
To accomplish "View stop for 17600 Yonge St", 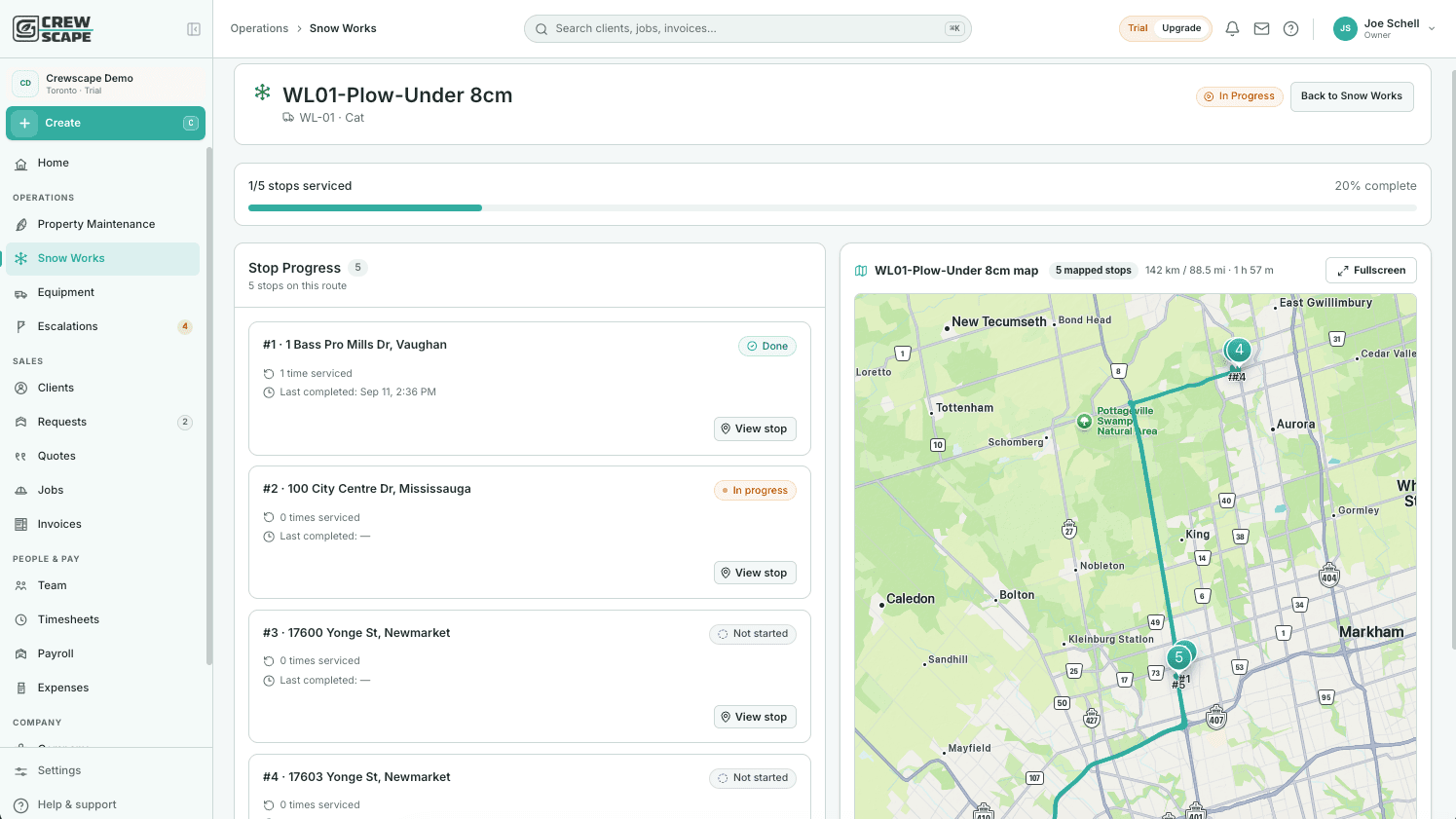I will [755, 717].
